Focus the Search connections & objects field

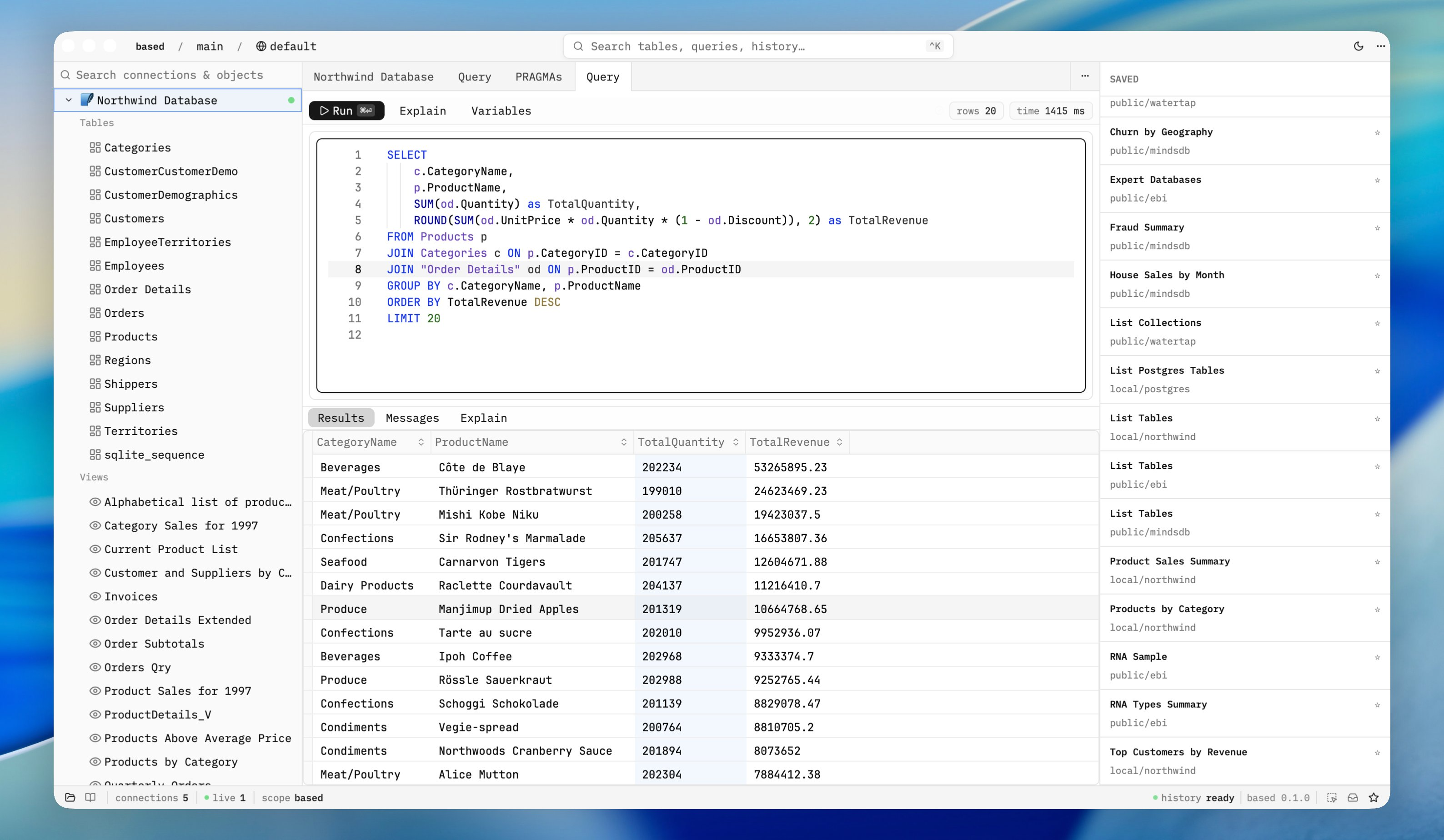pyautogui.click(x=178, y=75)
